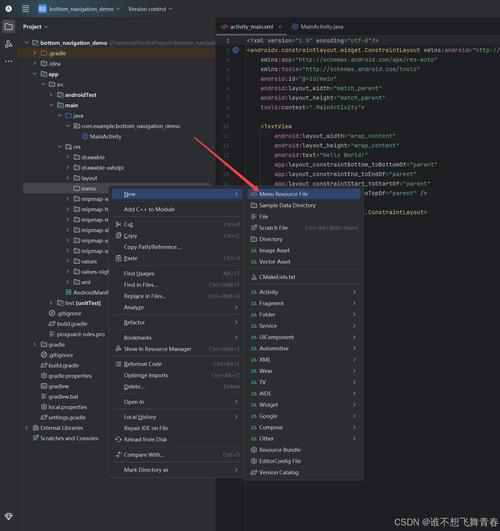Close the activity_main.xml tab

(x=280, y=26)
